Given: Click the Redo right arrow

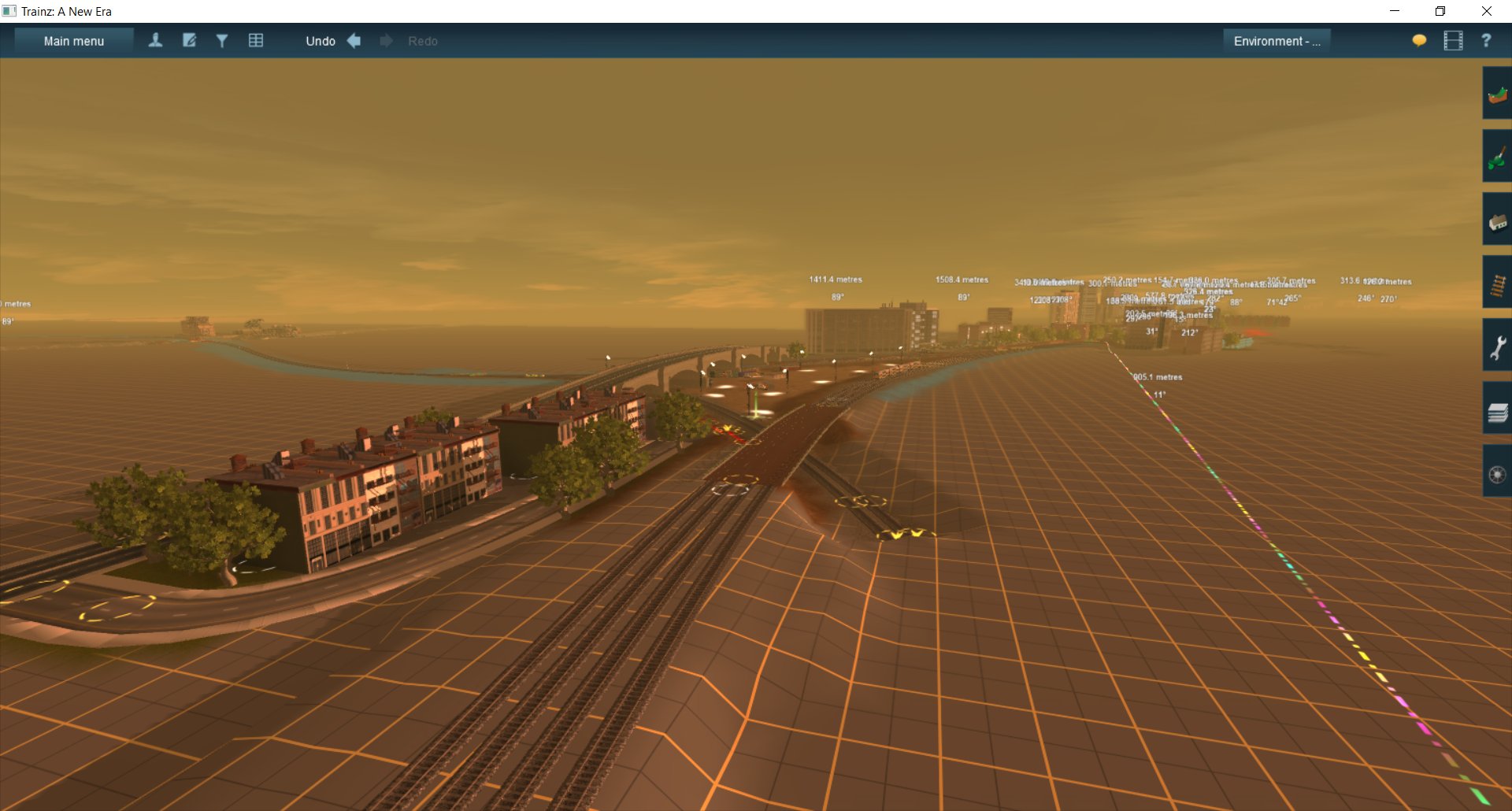Looking at the screenshot, I should (386, 40).
